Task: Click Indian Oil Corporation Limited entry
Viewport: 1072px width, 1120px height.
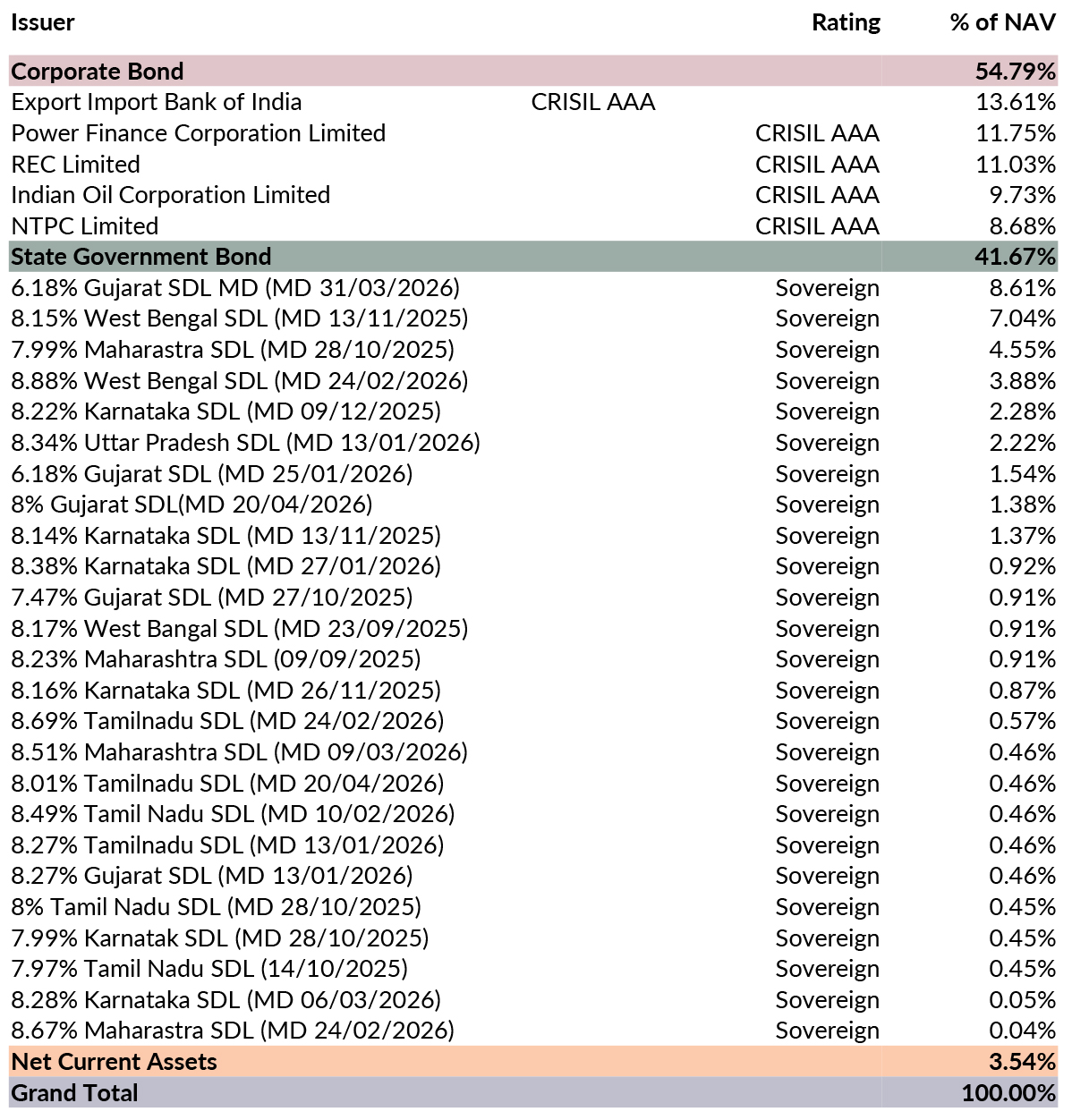Action: (x=170, y=195)
